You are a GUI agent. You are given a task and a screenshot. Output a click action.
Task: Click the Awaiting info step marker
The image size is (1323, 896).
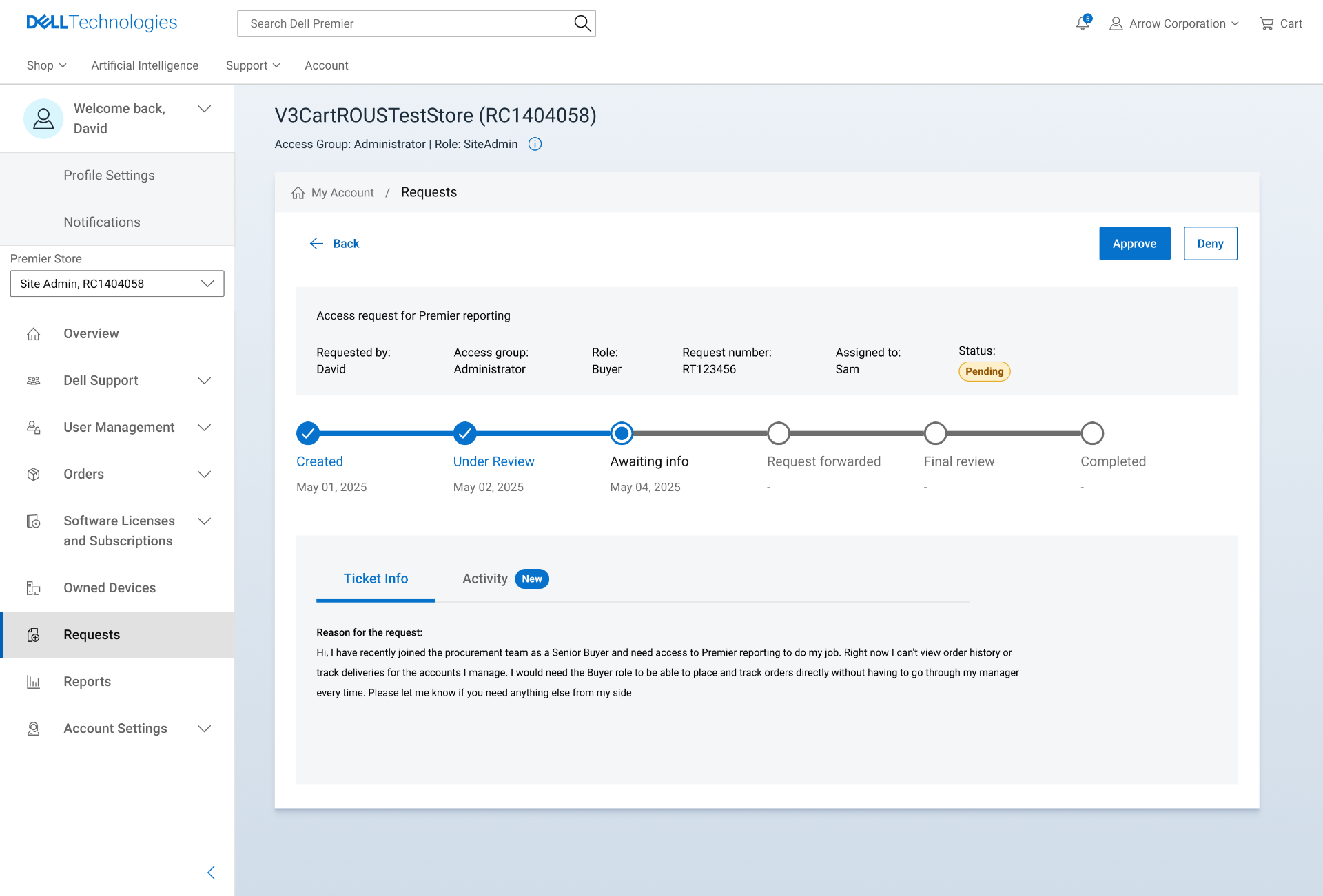tap(622, 434)
